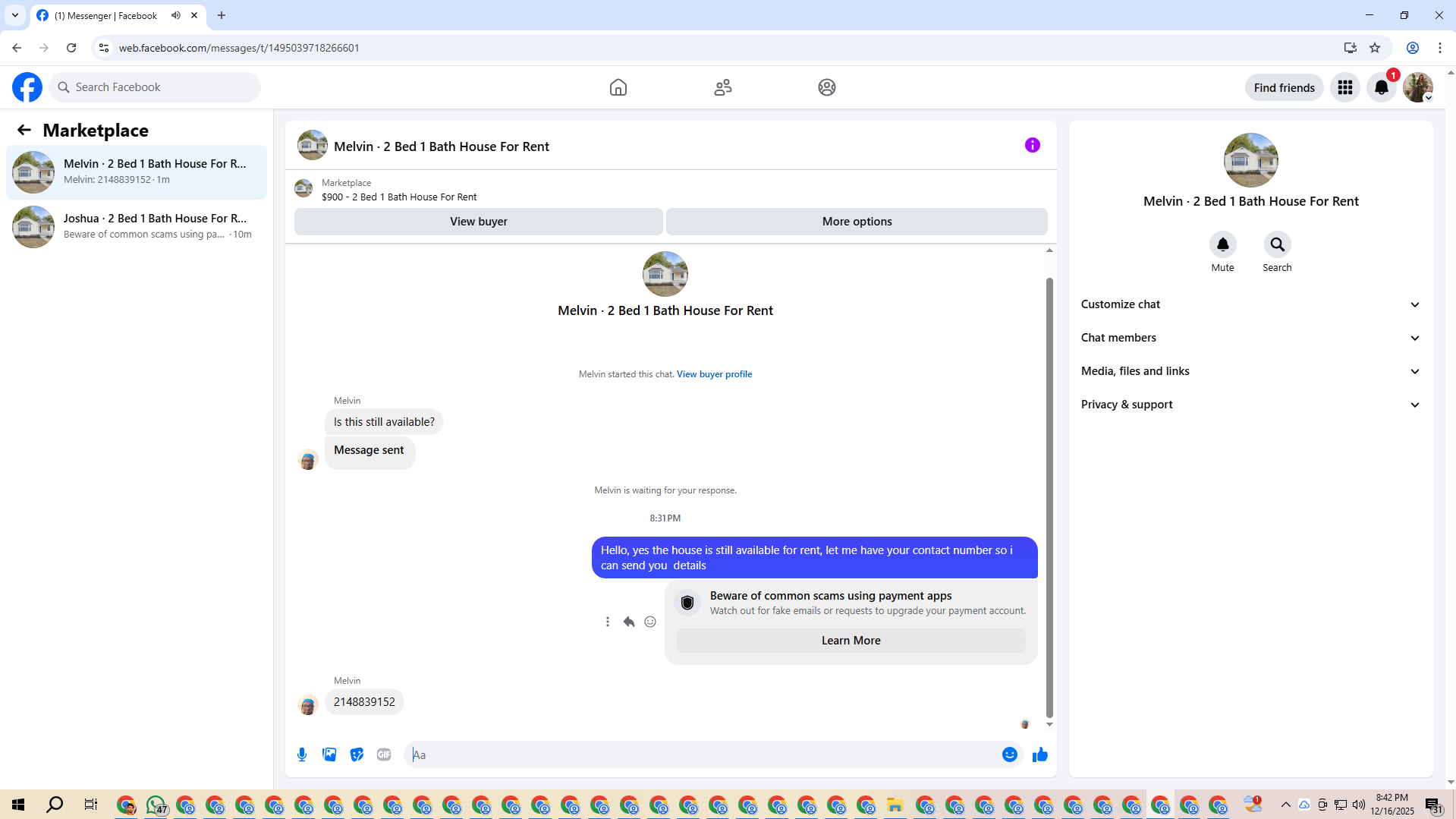Click Melvin's message 2148839152
1456x819 pixels.
click(364, 702)
